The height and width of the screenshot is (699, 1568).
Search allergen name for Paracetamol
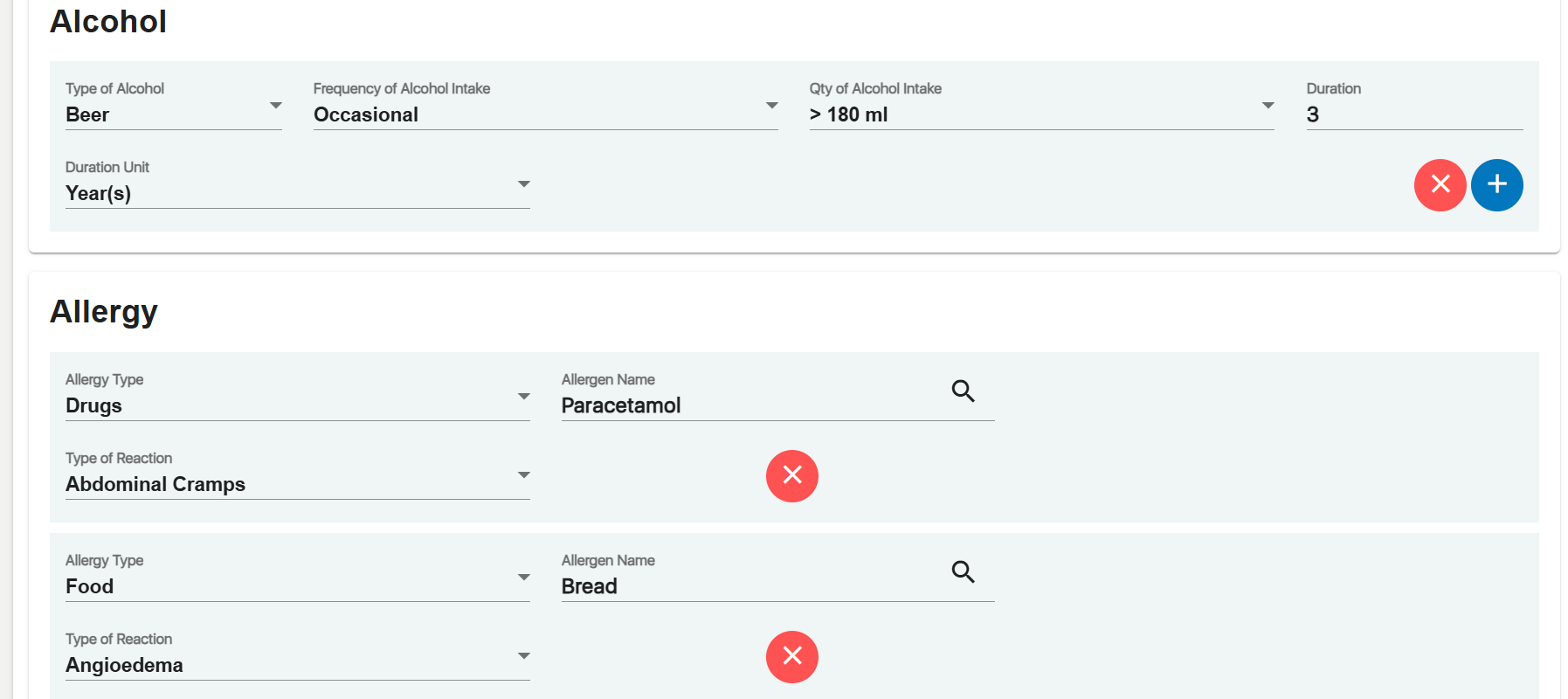[963, 391]
